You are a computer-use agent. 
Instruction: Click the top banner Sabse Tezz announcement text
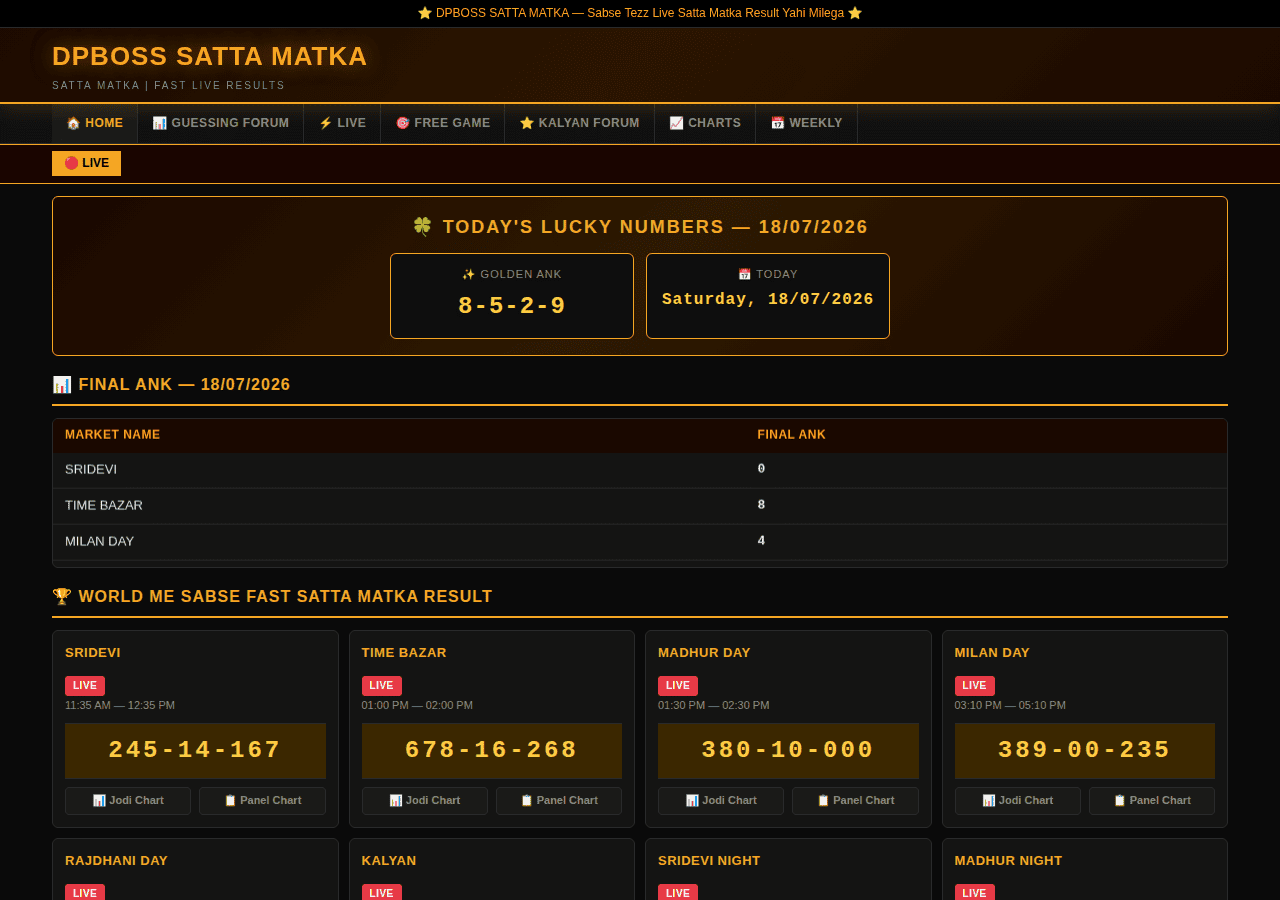tap(640, 13)
